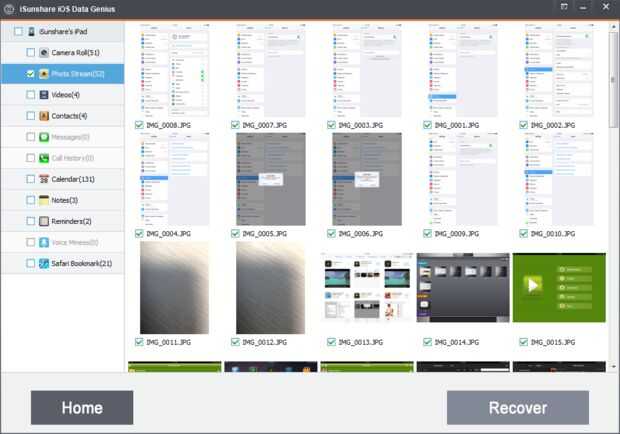The image size is (620, 434).
Task: Tick the Safari Bookmark(21) checkbox
Action: click(x=30, y=263)
